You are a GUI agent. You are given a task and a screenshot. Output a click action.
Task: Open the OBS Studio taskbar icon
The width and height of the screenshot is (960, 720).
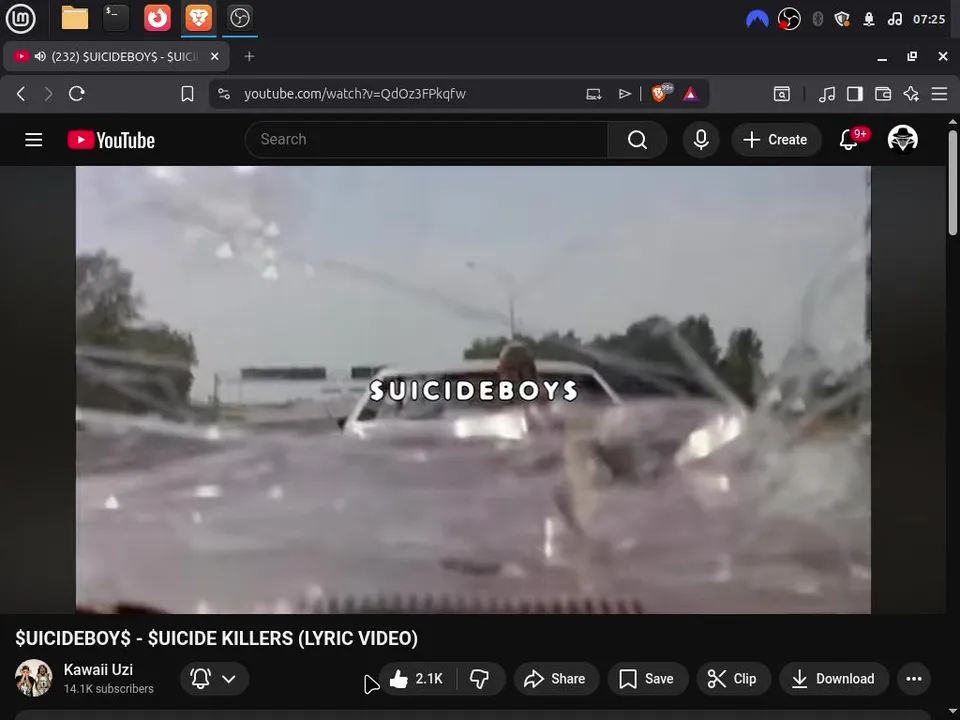pos(239,18)
